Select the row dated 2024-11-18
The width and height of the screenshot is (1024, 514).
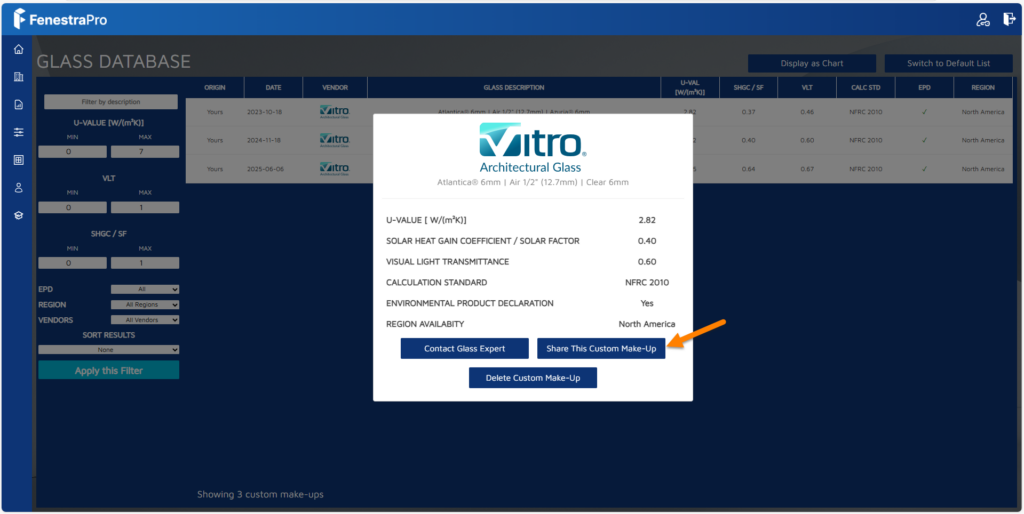coord(599,140)
